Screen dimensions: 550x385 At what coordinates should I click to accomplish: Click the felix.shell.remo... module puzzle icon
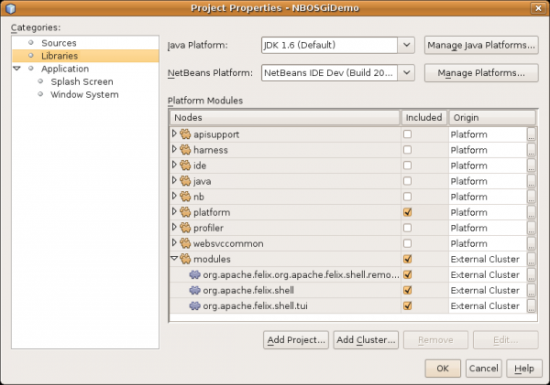[195, 275]
